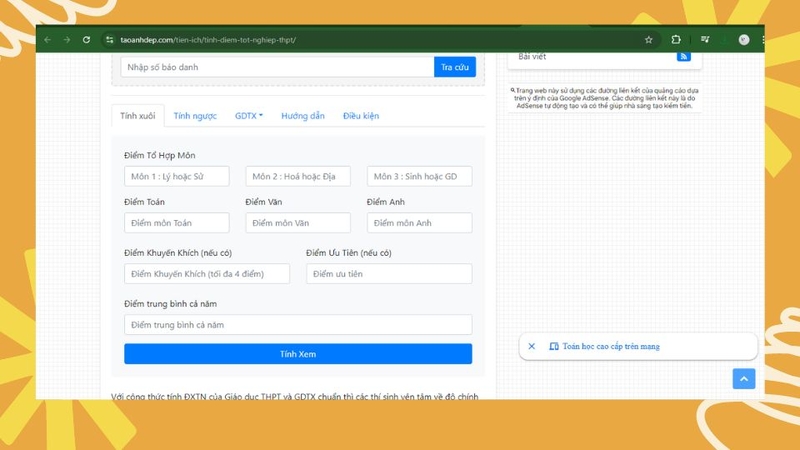Click the Điểm Tổ Hợp Môn label
This screenshot has height=450, width=800.
point(160,155)
